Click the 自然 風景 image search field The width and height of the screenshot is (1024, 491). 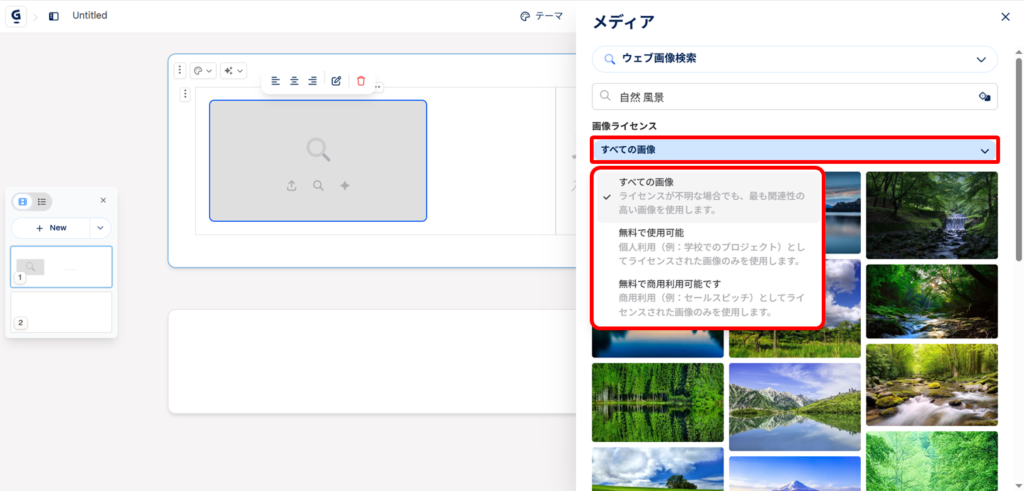(780, 97)
